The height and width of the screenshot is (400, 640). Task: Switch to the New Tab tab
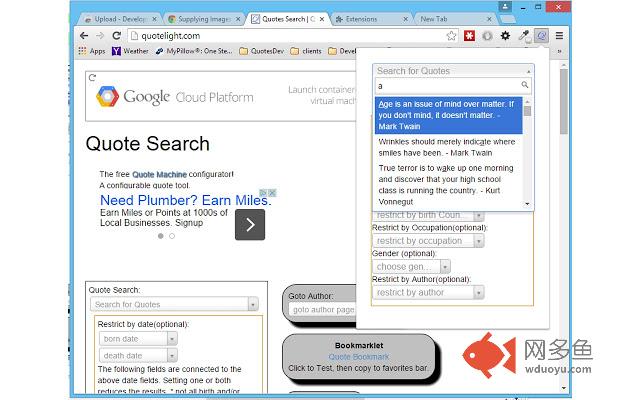pyautogui.click(x=454, y=19)
